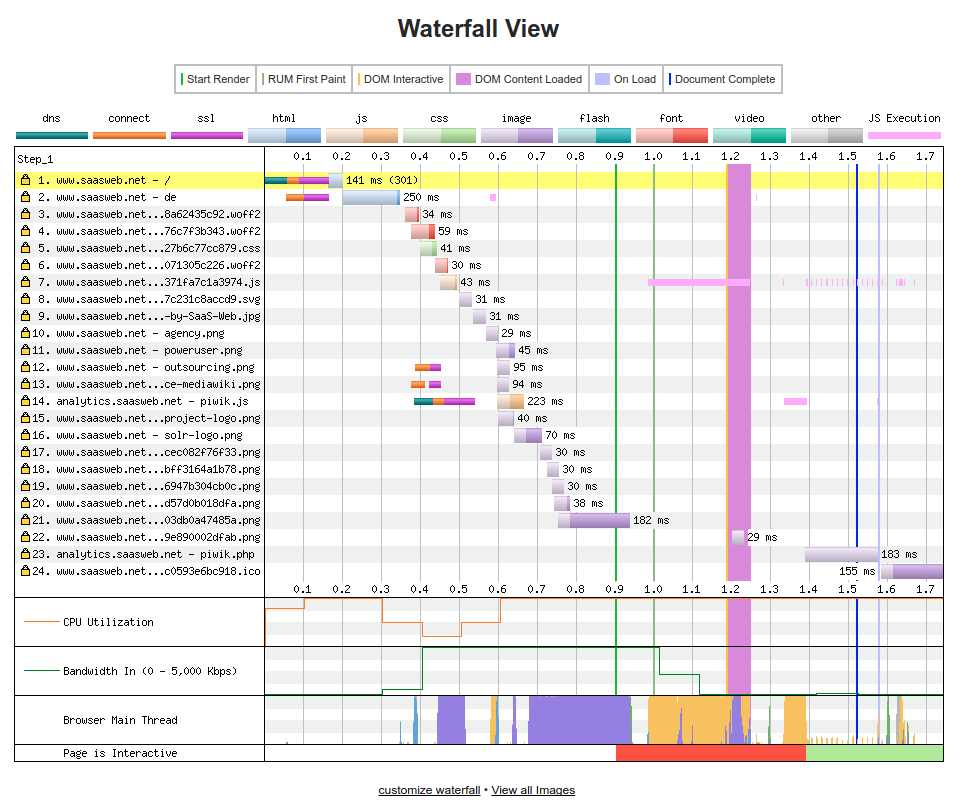Screen dimensions: 963x802
Task: Click lock icon beside piwik.php request
Action: [25, 554]
